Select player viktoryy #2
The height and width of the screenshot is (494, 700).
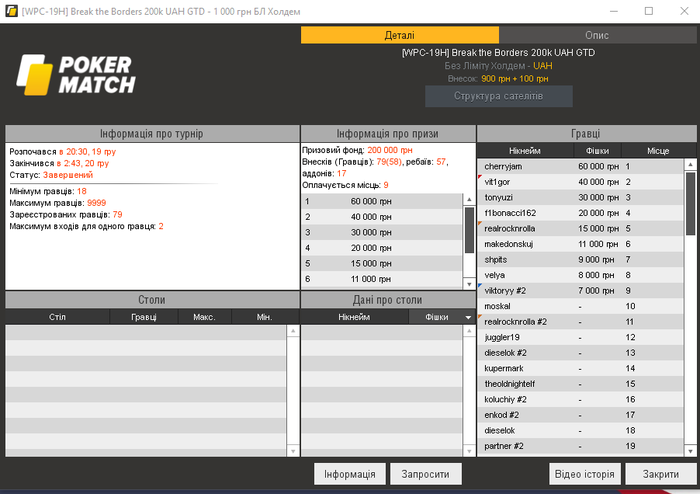[580, 291]
